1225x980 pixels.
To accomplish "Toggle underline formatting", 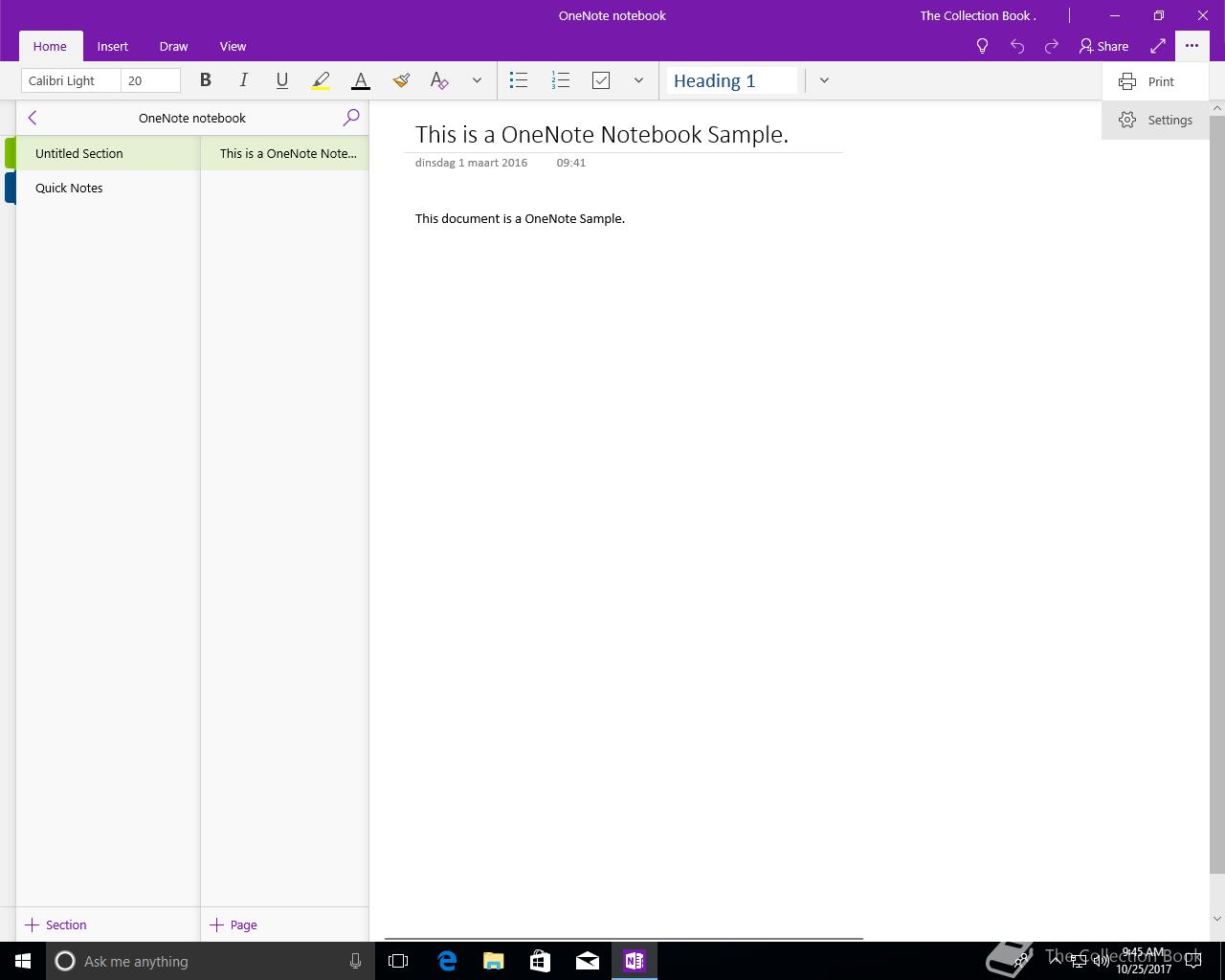I will [281, 80].
